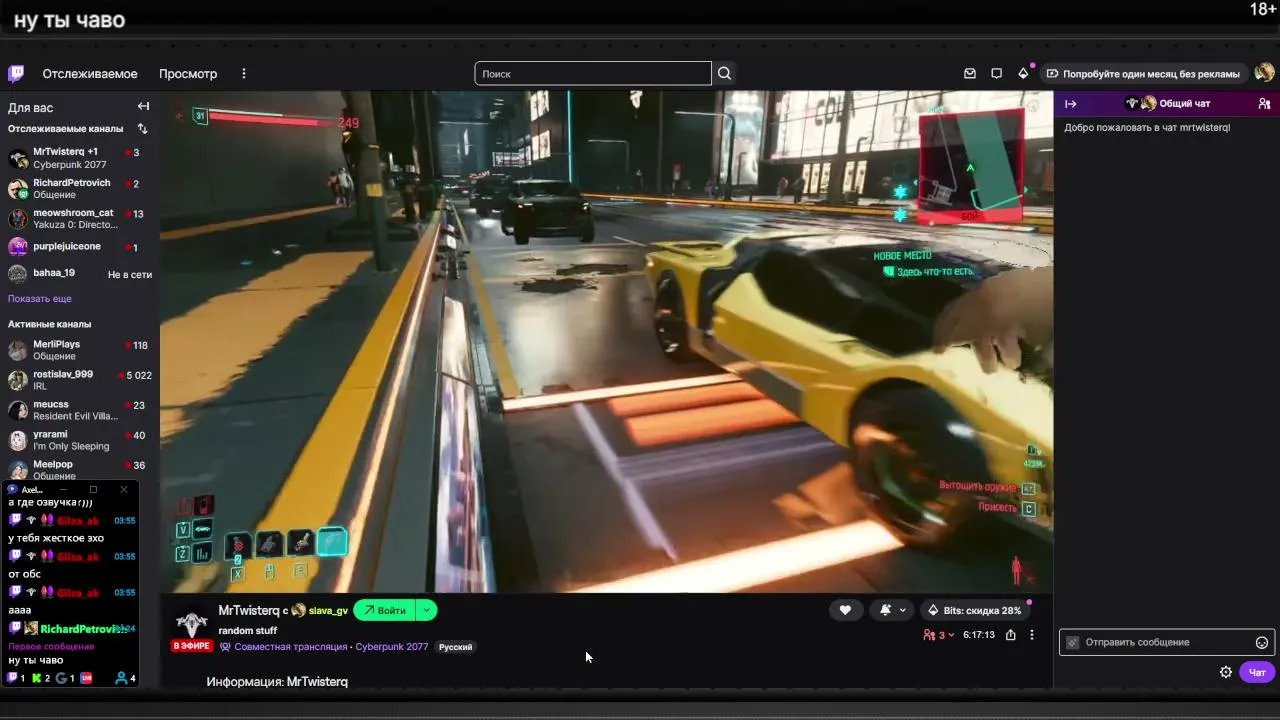This screenshot has width=1280, height=720.
Task: Open the chat community members icon
Action: (1264, 103)
